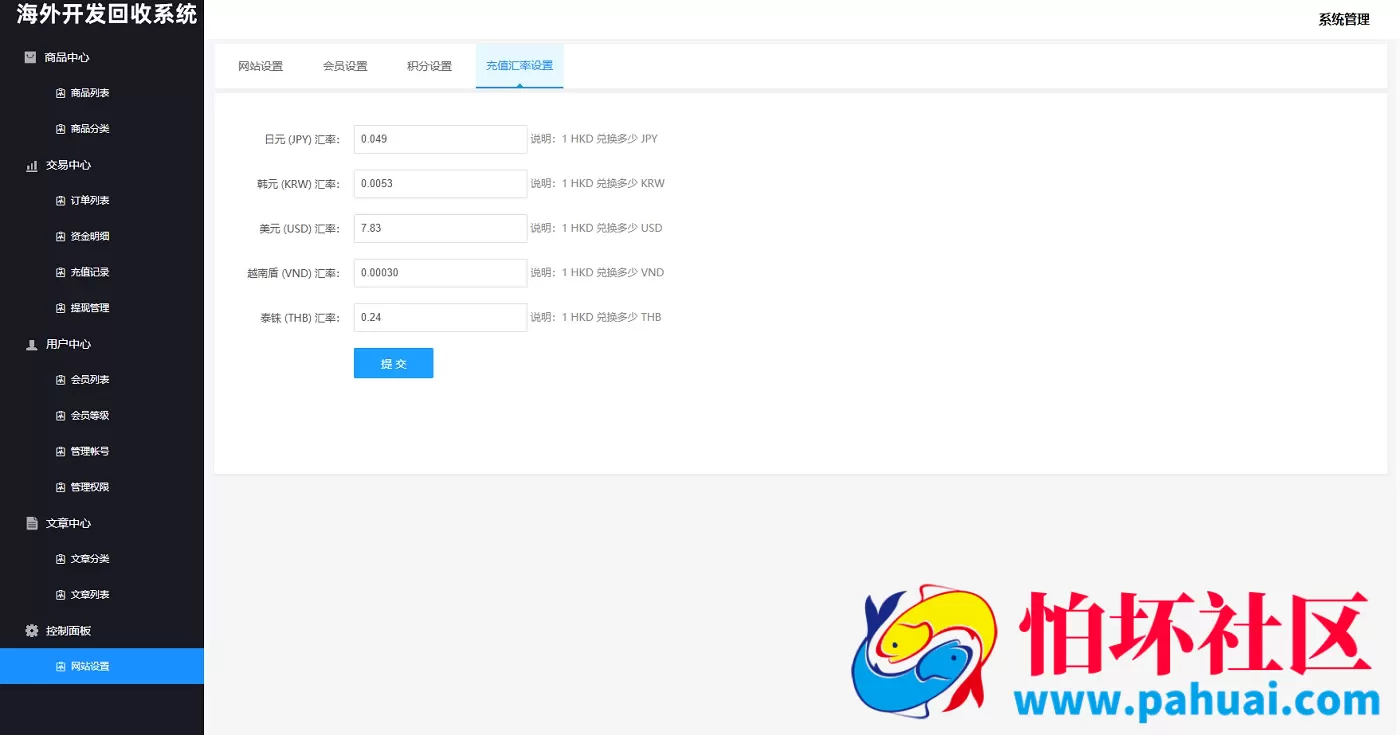Switch to the 会员设置 tab
The image size is (1400, 735).
click(x=345, y=66)
